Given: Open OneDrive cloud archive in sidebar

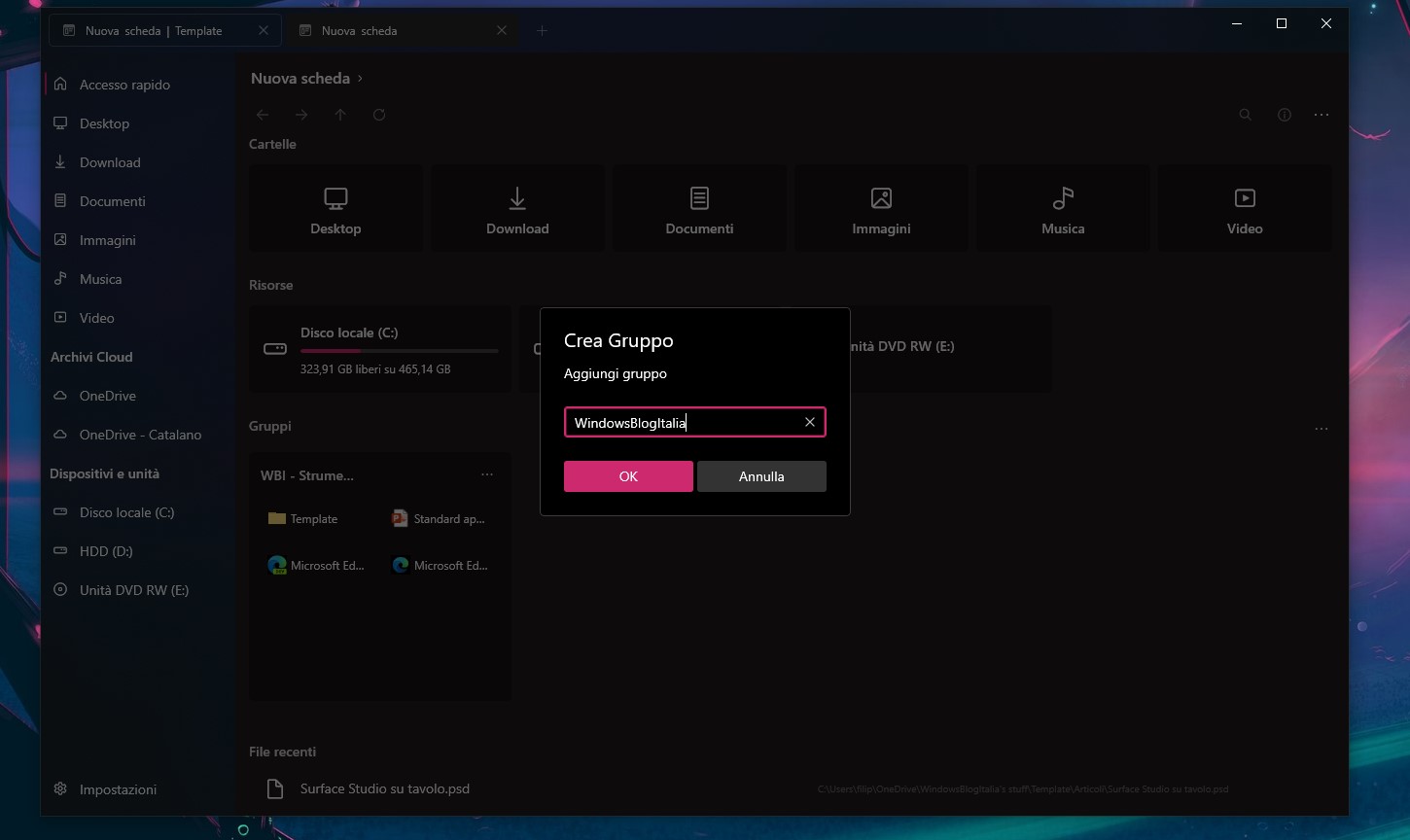Looking at the screenshot, I should coord(137,396).
